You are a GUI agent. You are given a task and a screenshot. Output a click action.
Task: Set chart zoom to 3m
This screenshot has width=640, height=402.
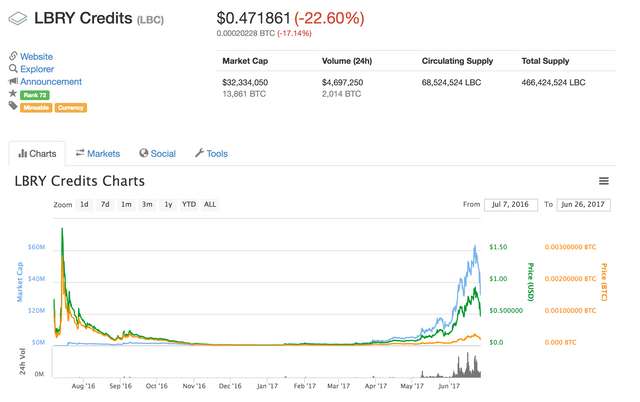pos(147,204)
